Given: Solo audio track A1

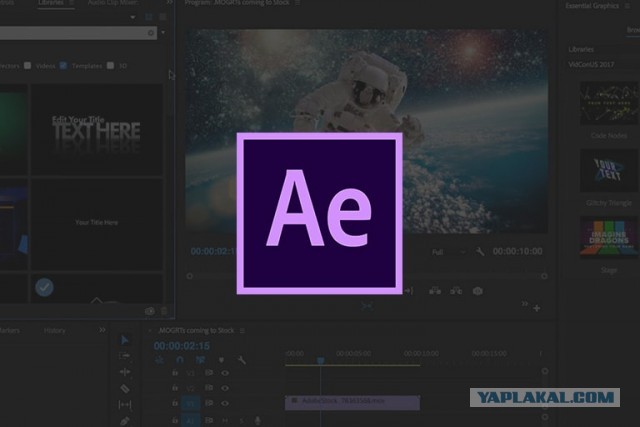Looking at the screenshot, I should pos(241,420).
